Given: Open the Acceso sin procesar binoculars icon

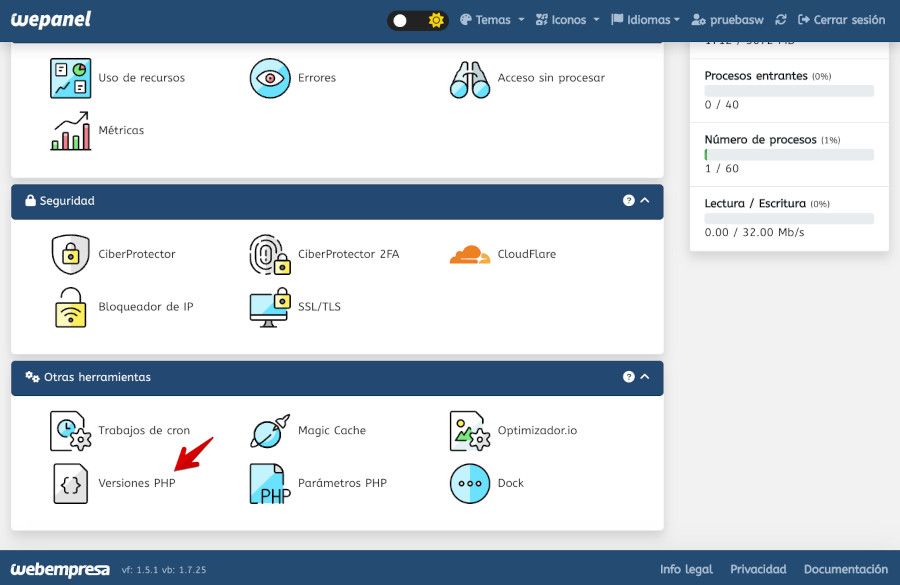Looking at the screenshot, I should (x=470, y=79).
